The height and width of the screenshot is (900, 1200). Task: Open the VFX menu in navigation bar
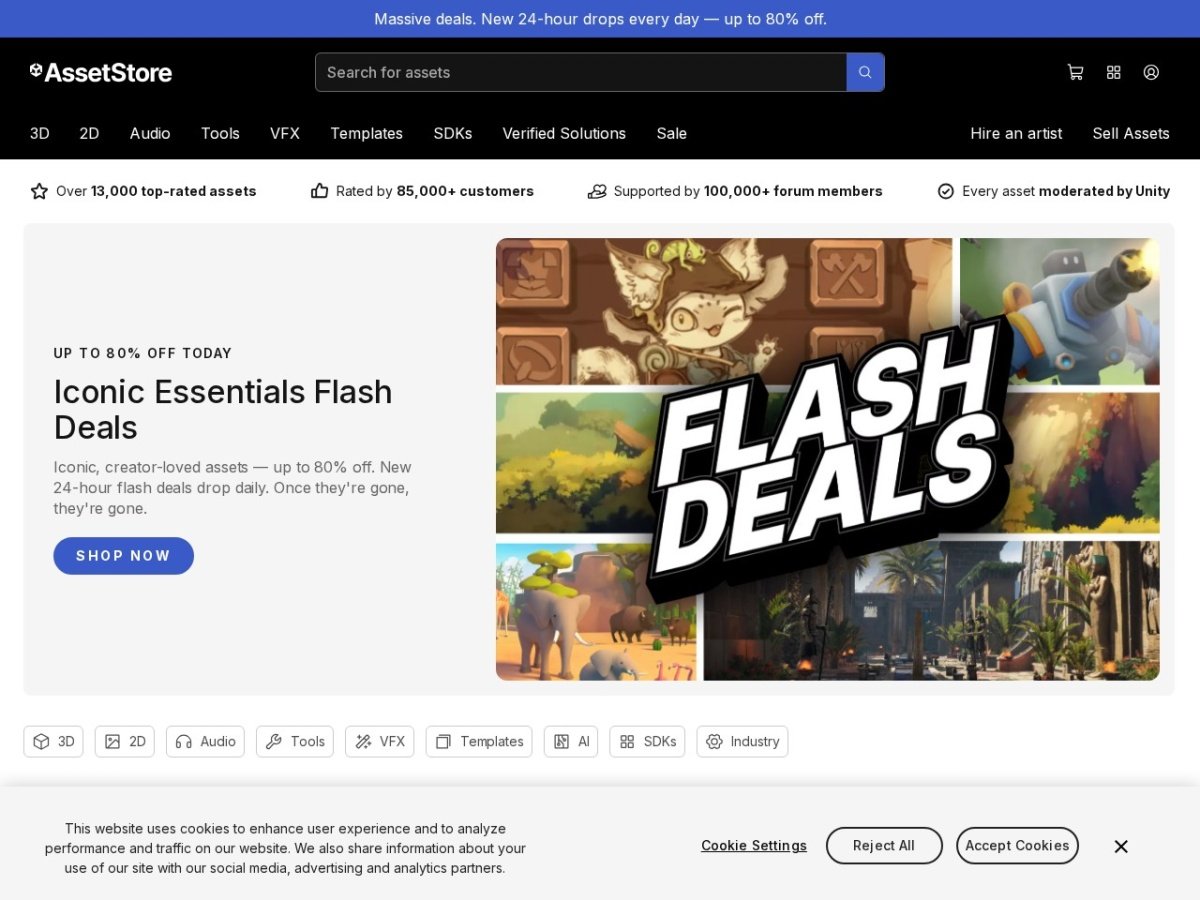pos(285,133)
